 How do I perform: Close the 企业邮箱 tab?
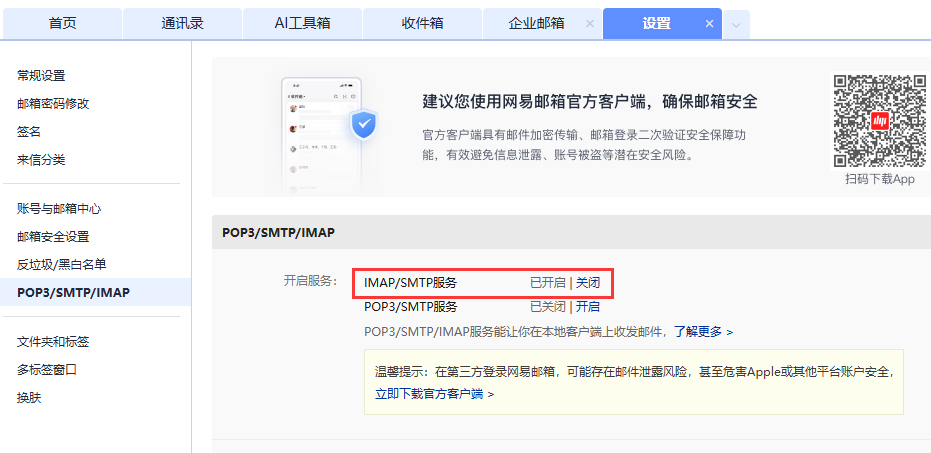tap(590, 24)
